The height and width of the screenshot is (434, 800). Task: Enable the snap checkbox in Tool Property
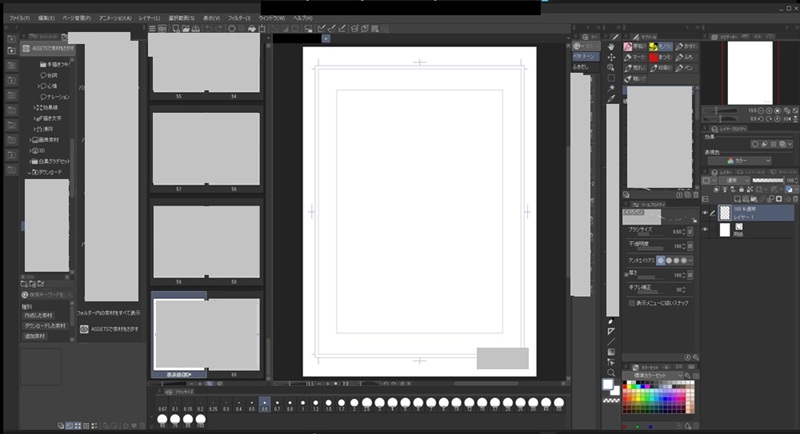point(631,303)
